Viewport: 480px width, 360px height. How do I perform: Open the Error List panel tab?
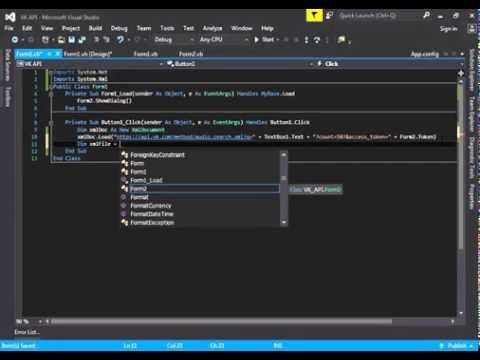27,332
